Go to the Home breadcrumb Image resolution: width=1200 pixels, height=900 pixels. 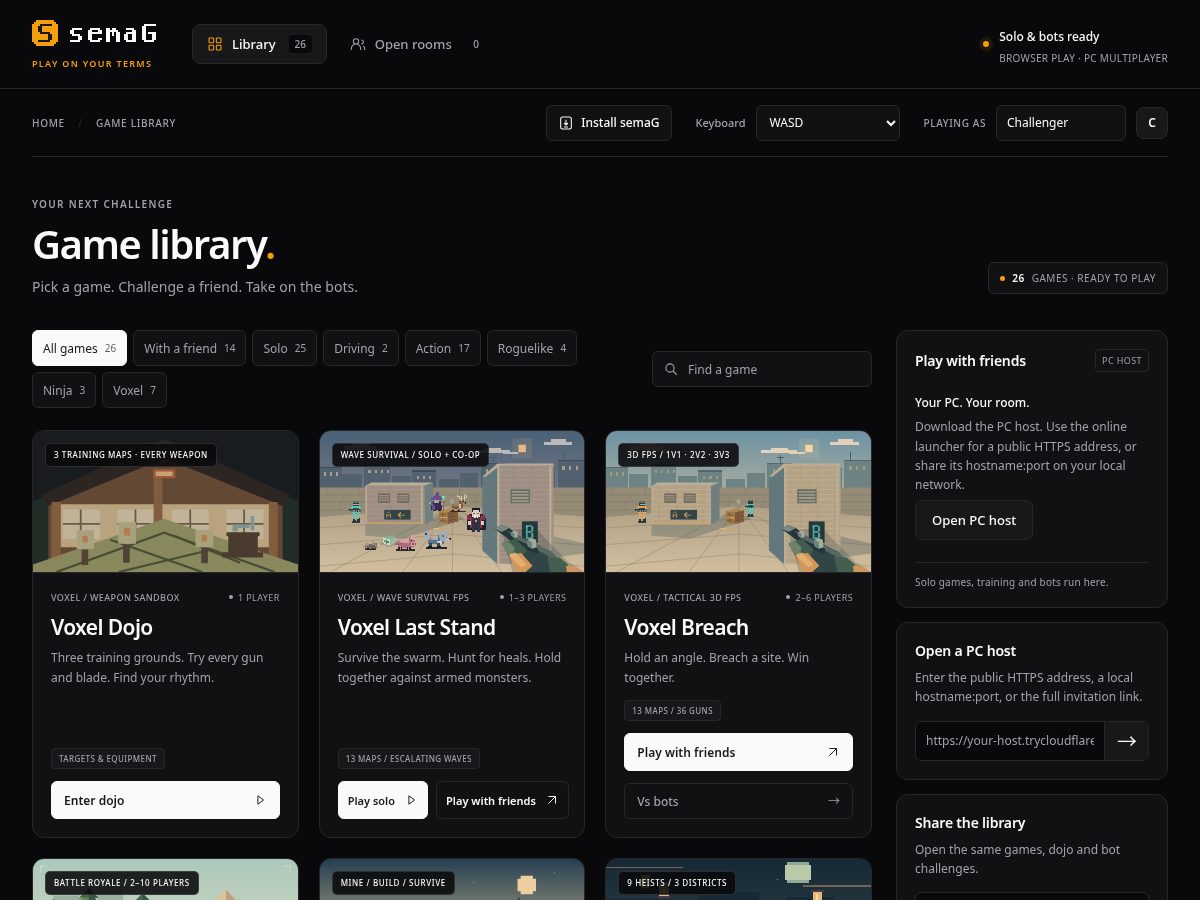pos(48,123)
